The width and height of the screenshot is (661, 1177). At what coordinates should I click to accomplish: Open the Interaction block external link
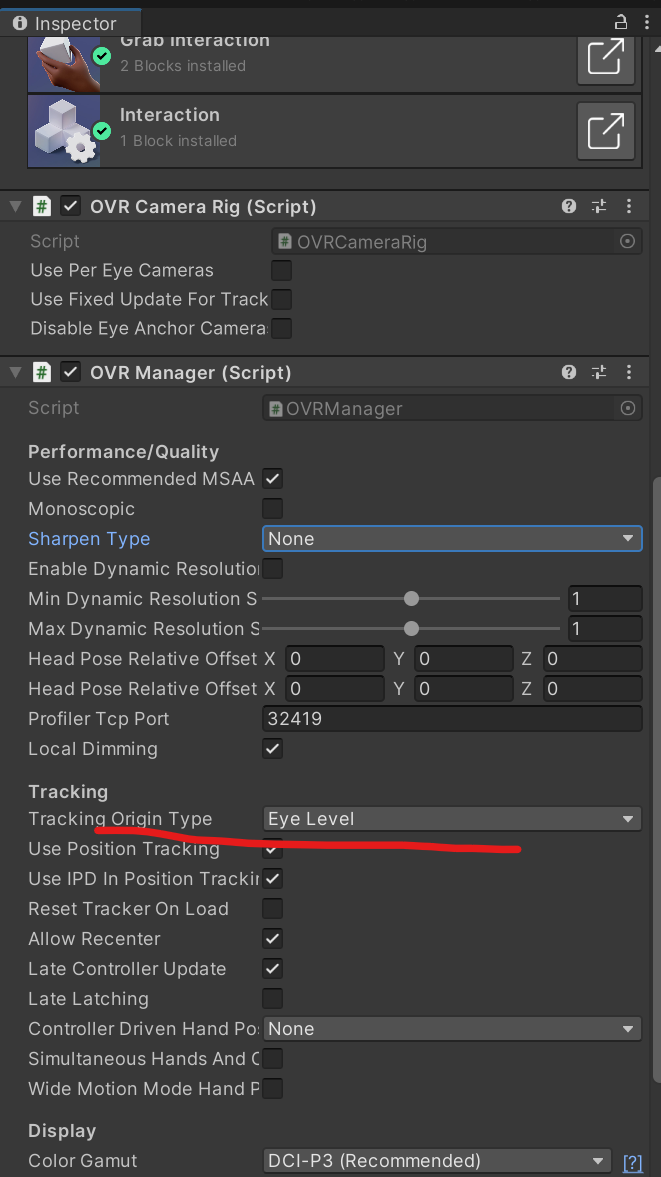tap(605, 131)
